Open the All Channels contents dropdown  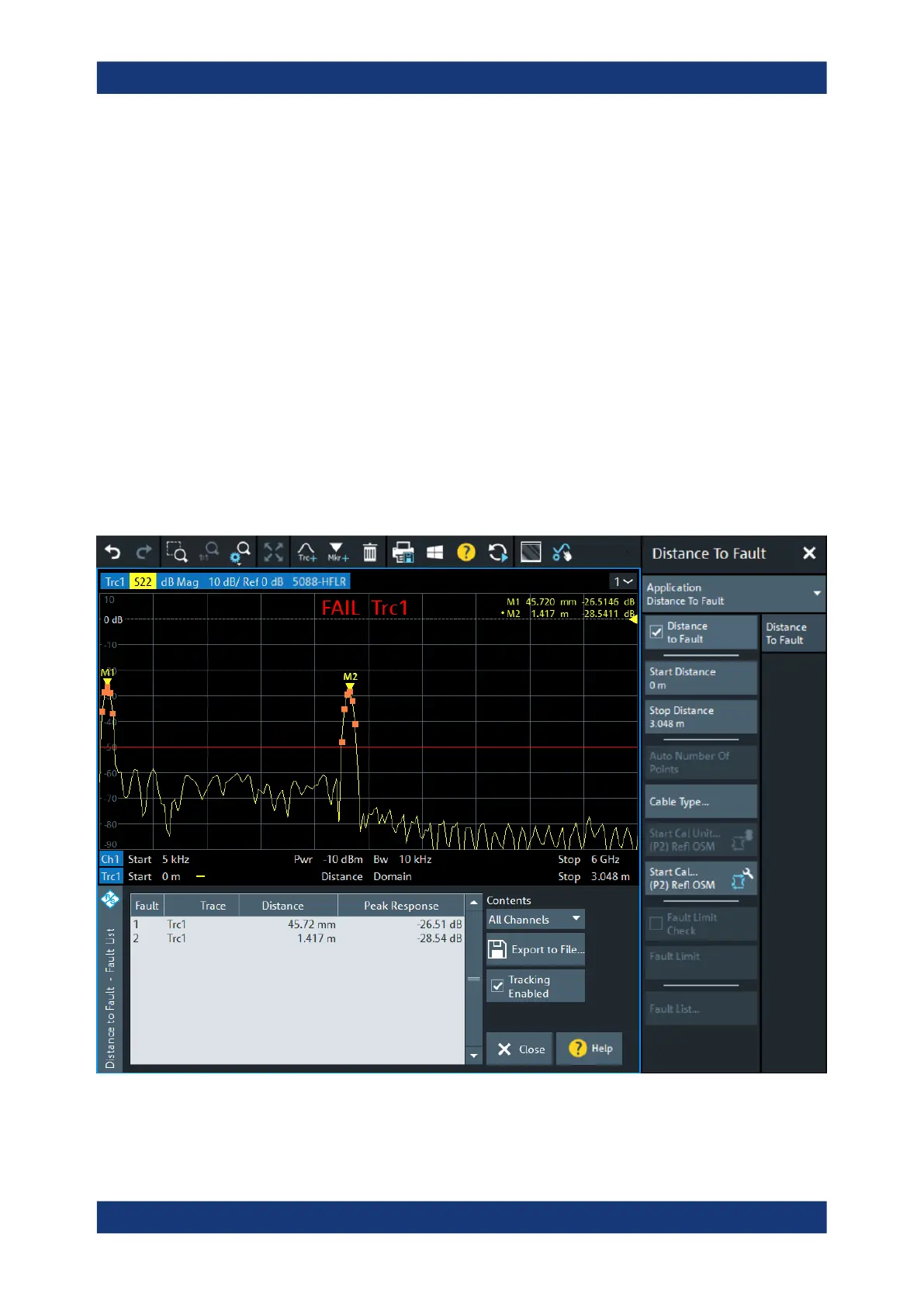535,919
